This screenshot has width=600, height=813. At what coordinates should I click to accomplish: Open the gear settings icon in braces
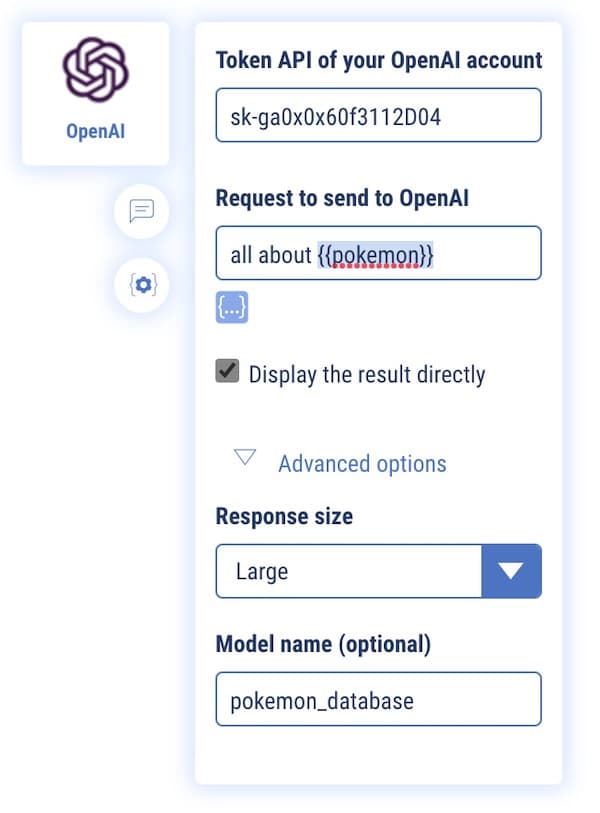pos(142,285)
